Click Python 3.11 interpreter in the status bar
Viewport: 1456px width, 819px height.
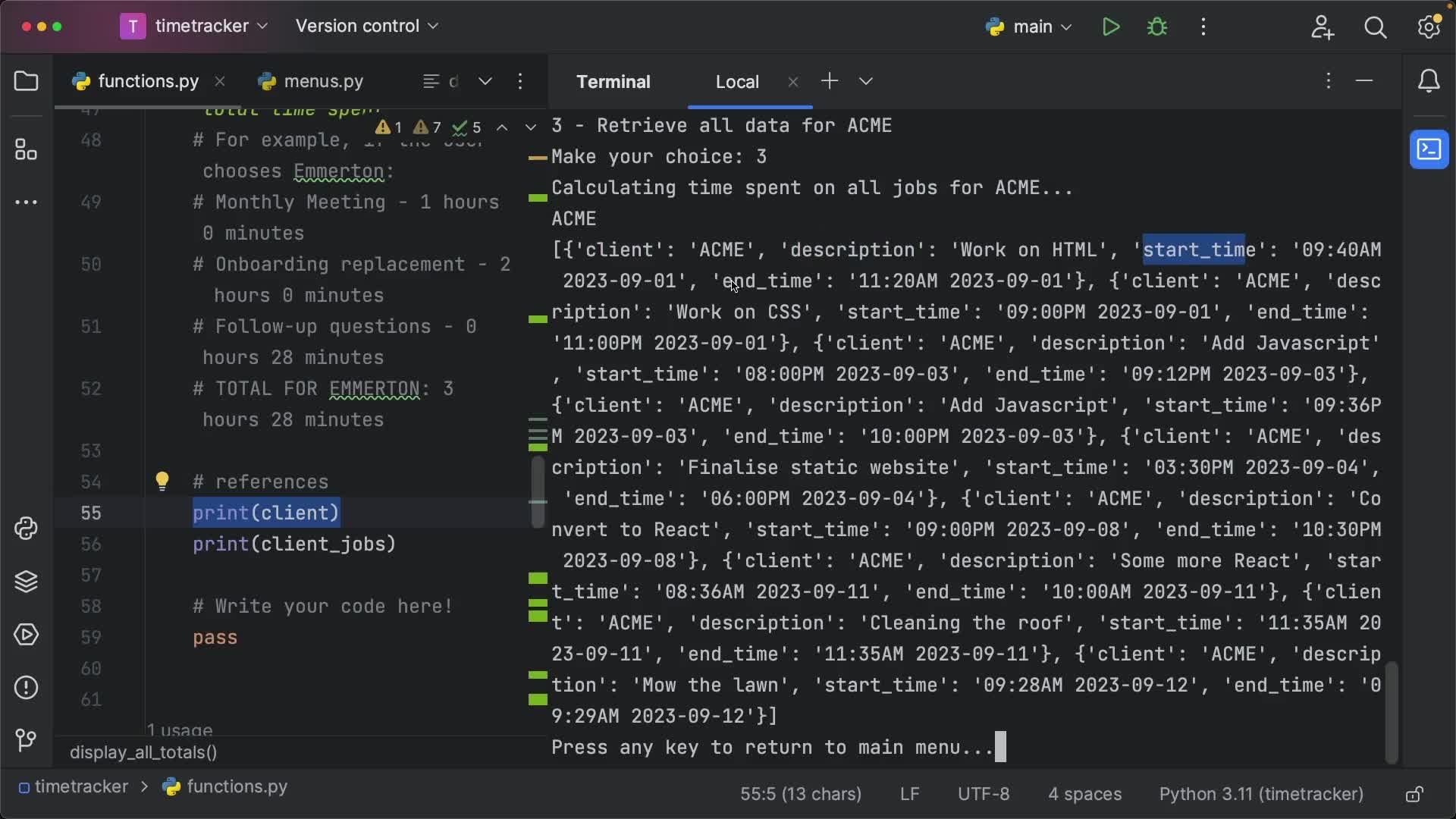(x=1261, y=794)
